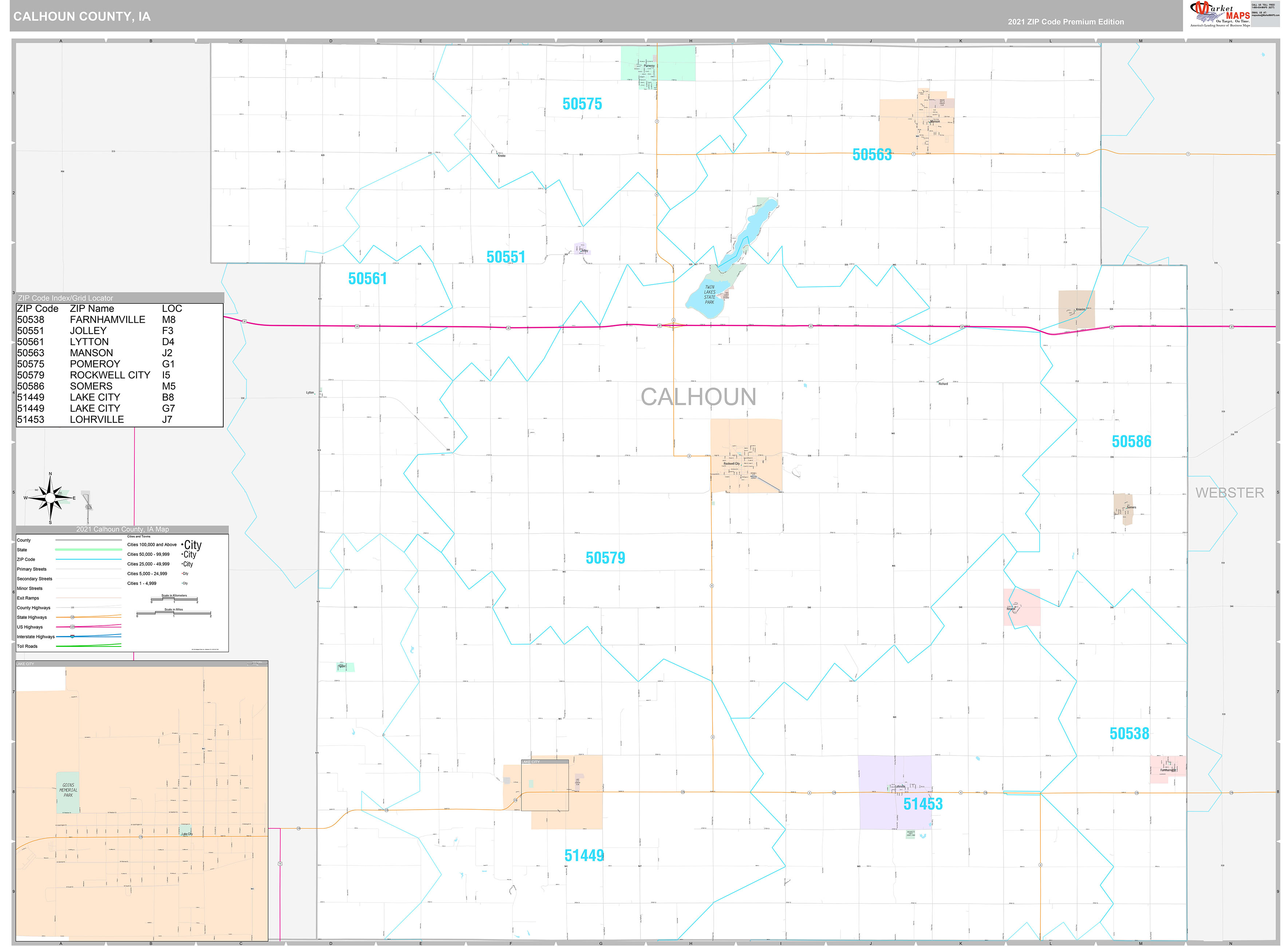This screenshot has width=1288, height=947.
Task: Click the MarketMAPS logo
Action: [1219, 14]
